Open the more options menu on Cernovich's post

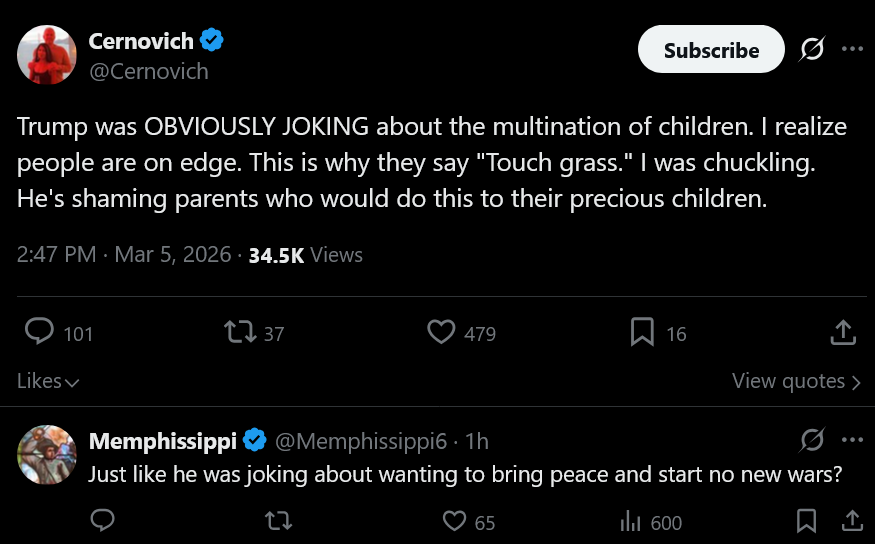(851, 49)
